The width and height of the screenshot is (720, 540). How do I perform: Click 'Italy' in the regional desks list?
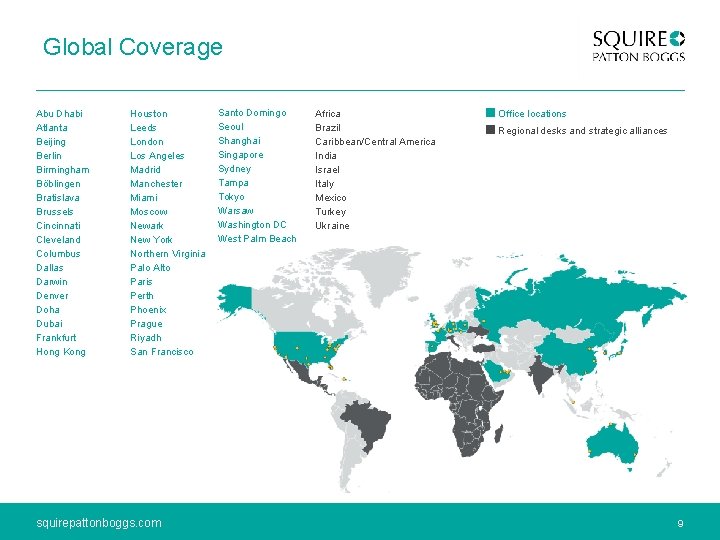tap(325, 184)
